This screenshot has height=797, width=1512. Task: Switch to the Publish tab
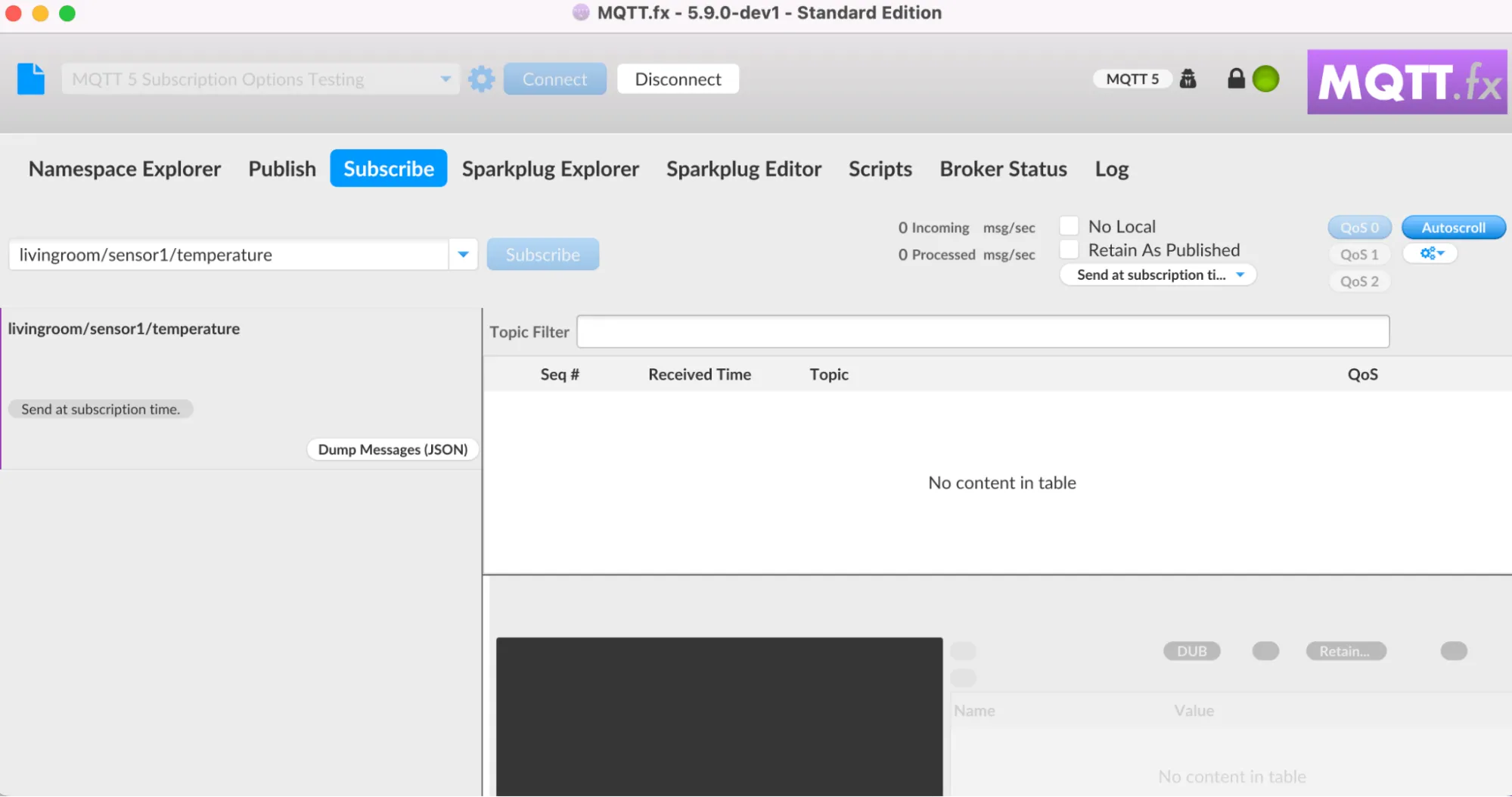pos(282,169)
